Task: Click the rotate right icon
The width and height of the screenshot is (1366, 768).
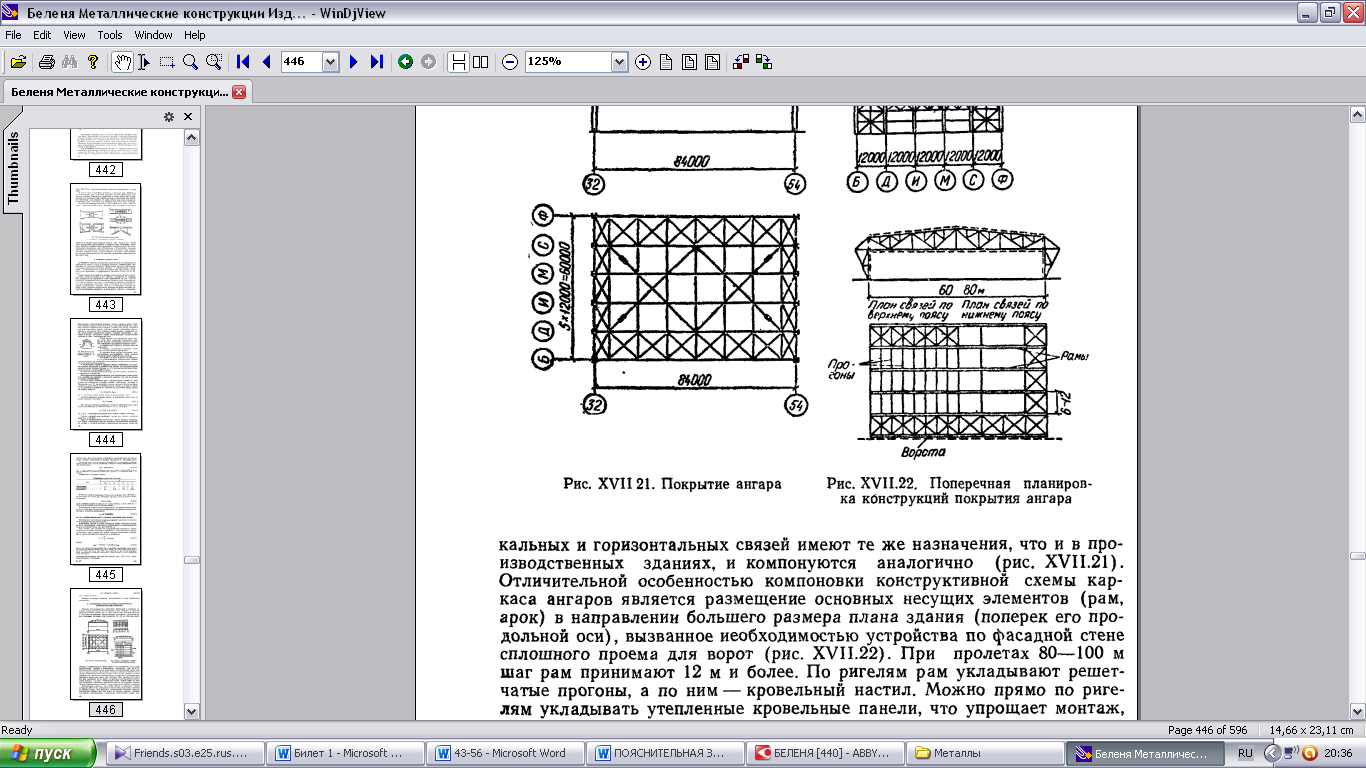Action: 765,62
